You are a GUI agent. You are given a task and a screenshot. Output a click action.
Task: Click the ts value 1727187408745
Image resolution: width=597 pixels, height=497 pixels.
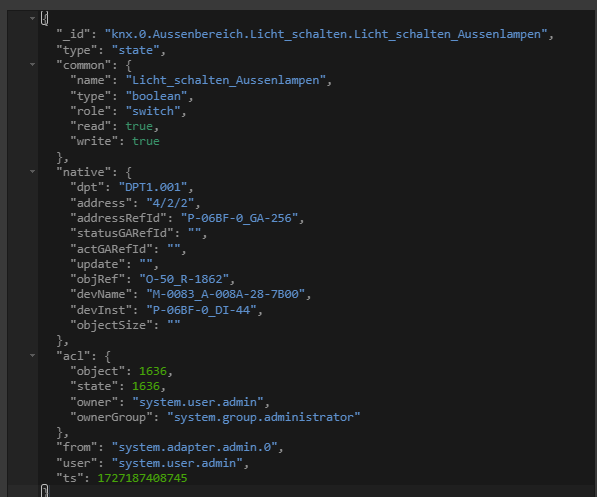click(x=143, y=478)
